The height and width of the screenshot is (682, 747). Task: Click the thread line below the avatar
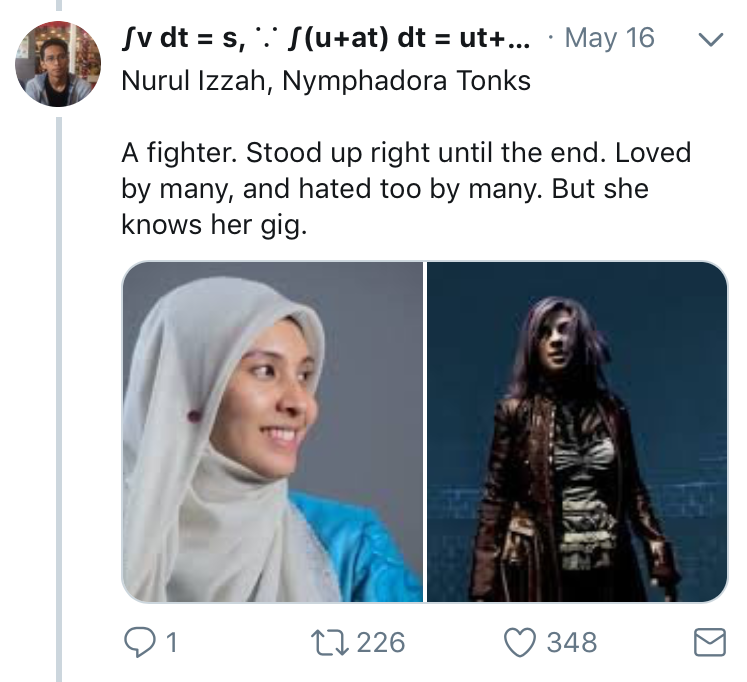(x=58, y=400)
